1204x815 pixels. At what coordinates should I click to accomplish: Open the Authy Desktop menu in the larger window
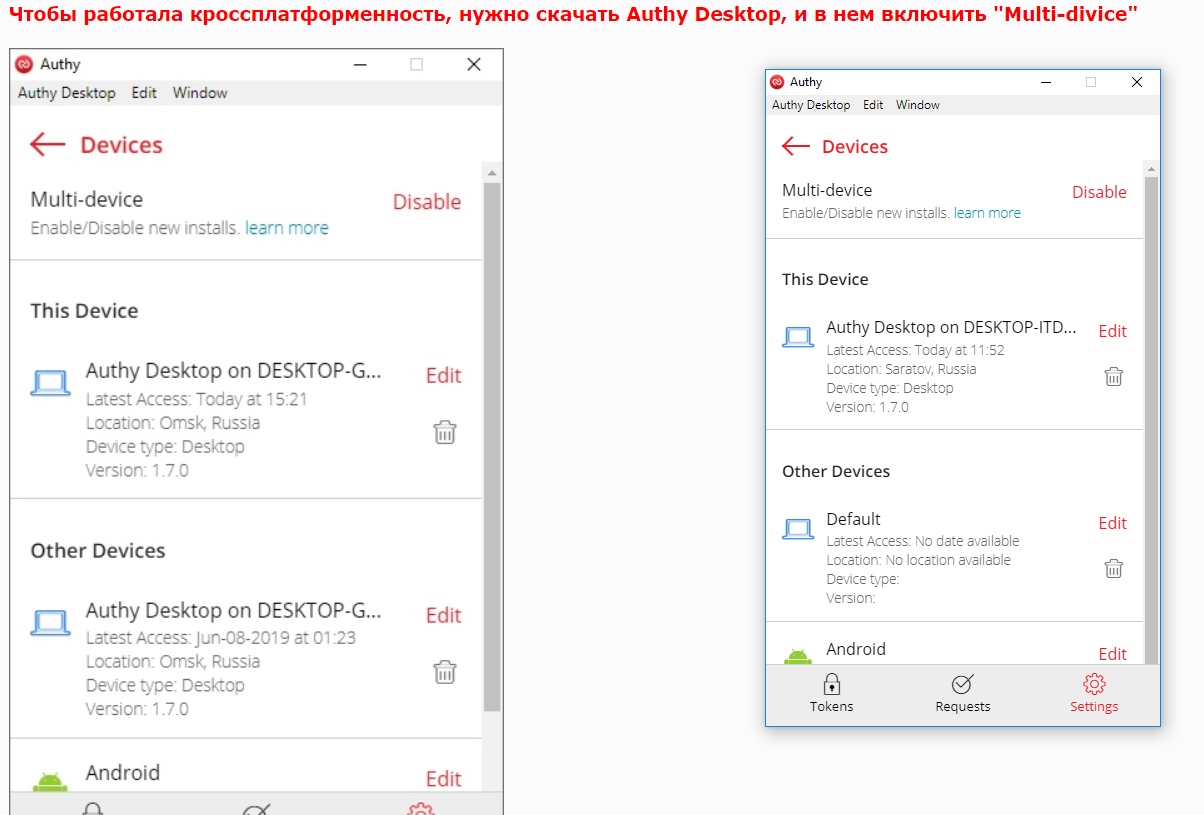coord(66,93)
